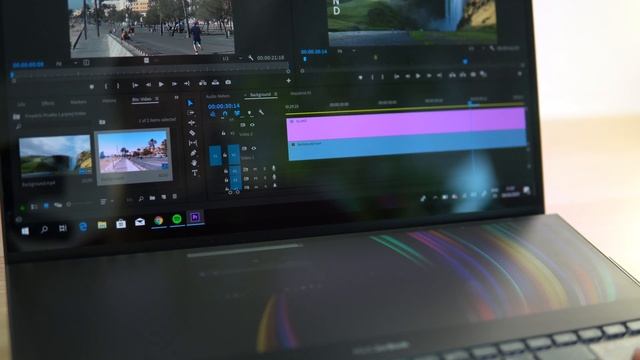The image size is (640, 360).
Task: Click the timeline playhead marker on ruler
Action: [x=470, y=104]
